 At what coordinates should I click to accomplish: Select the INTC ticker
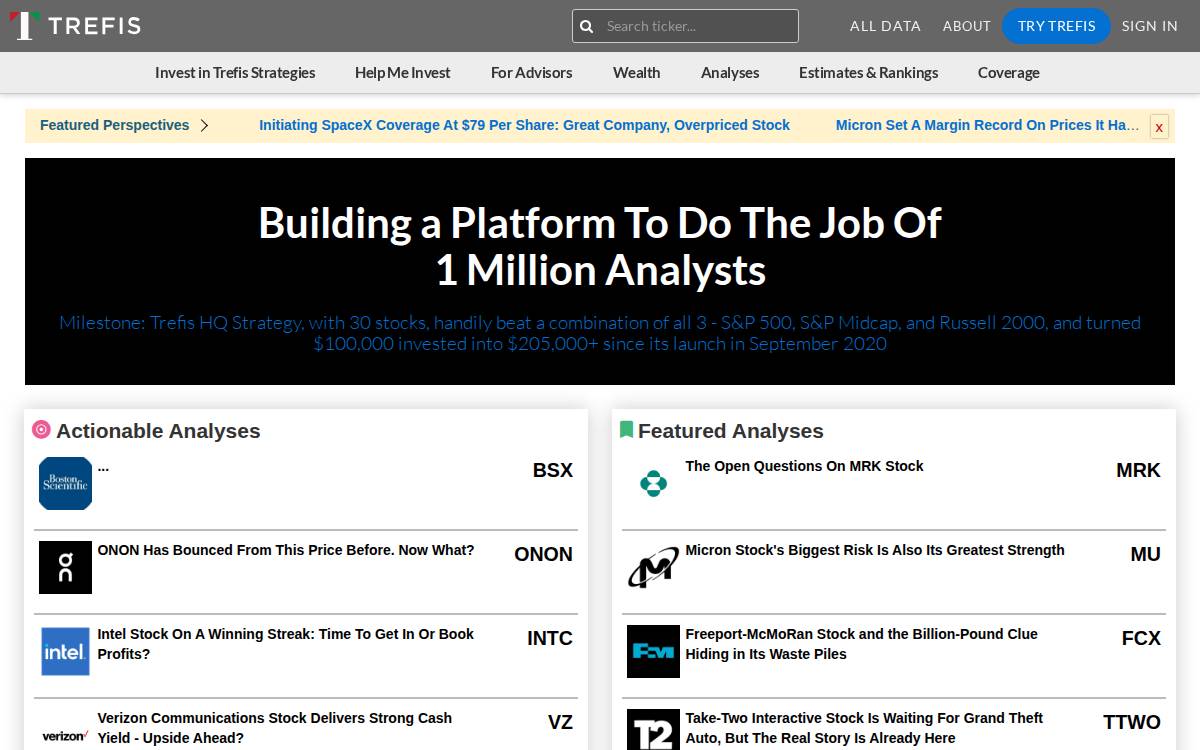tap(550, 638)
